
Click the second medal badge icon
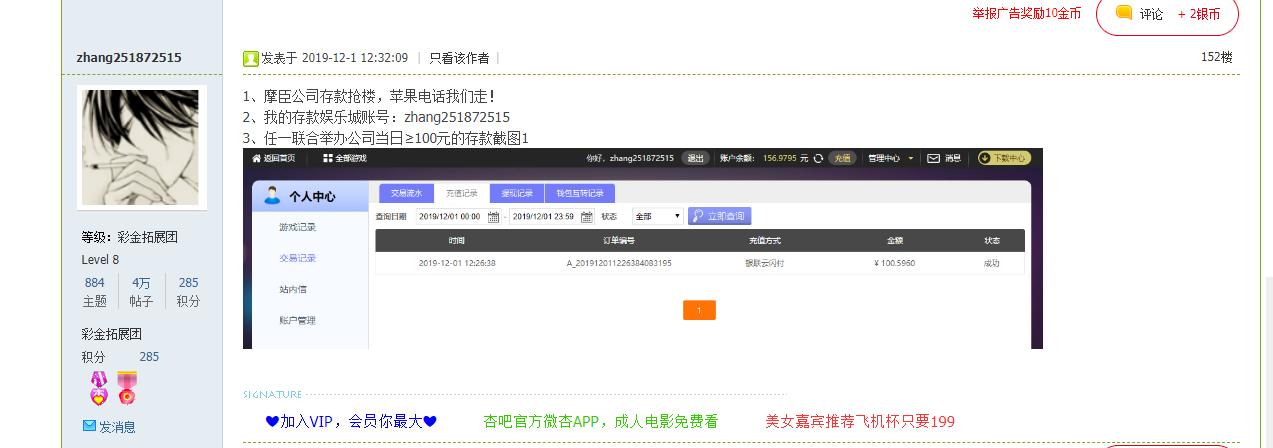point(126,387)
